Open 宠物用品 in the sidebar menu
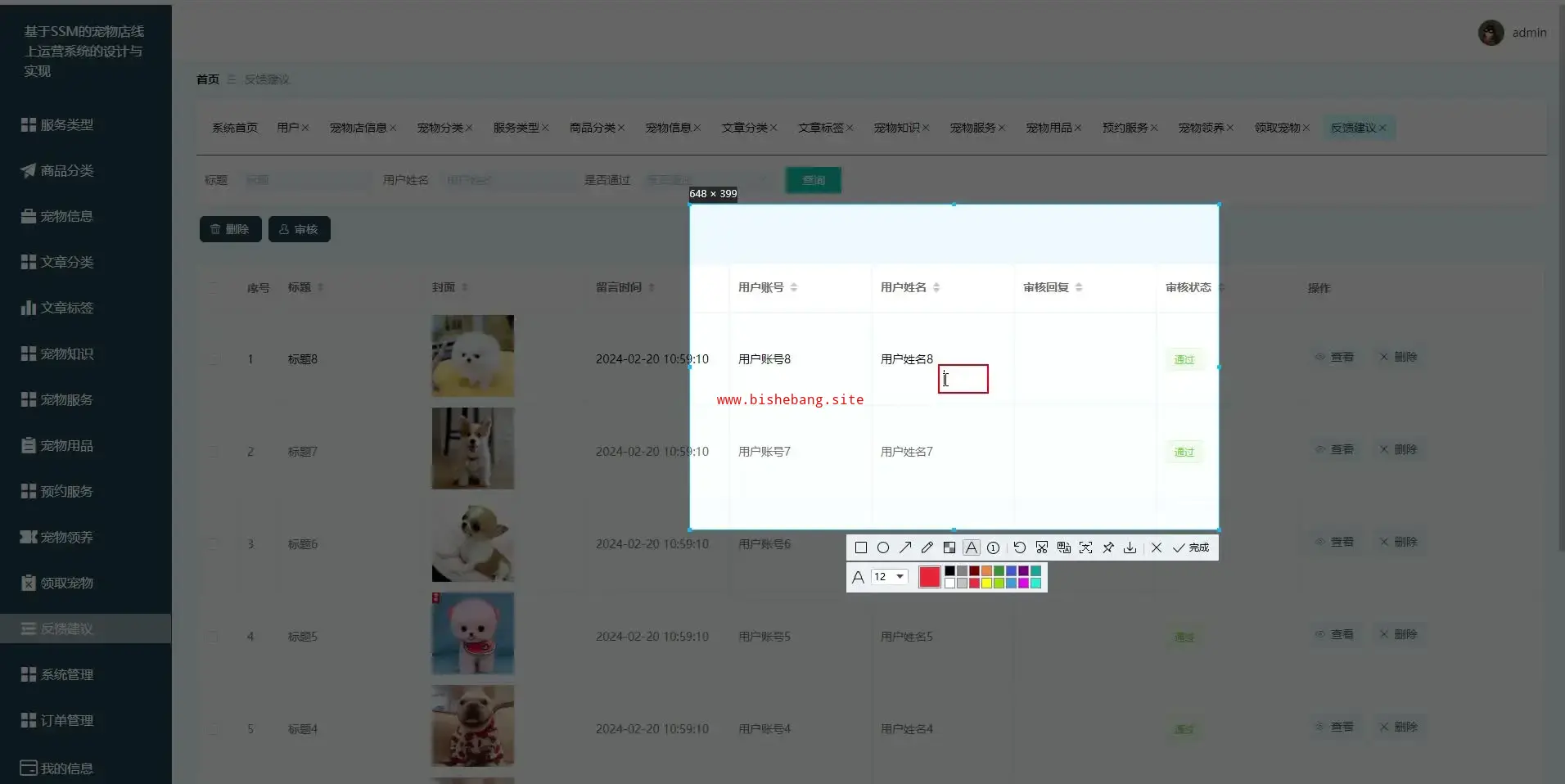 [66, 445]
